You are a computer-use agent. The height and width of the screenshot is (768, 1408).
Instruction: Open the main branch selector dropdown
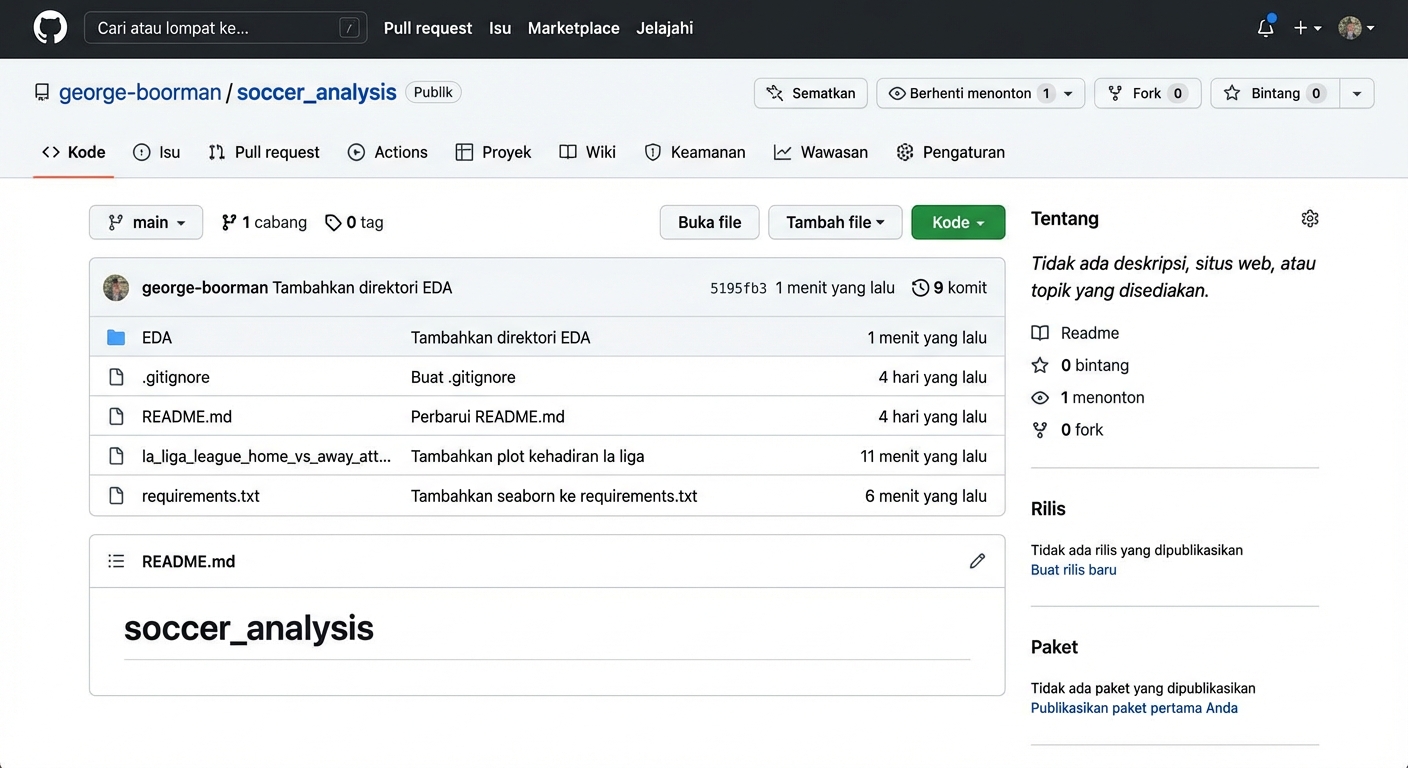pyautogui.click(x=146, y=222)
